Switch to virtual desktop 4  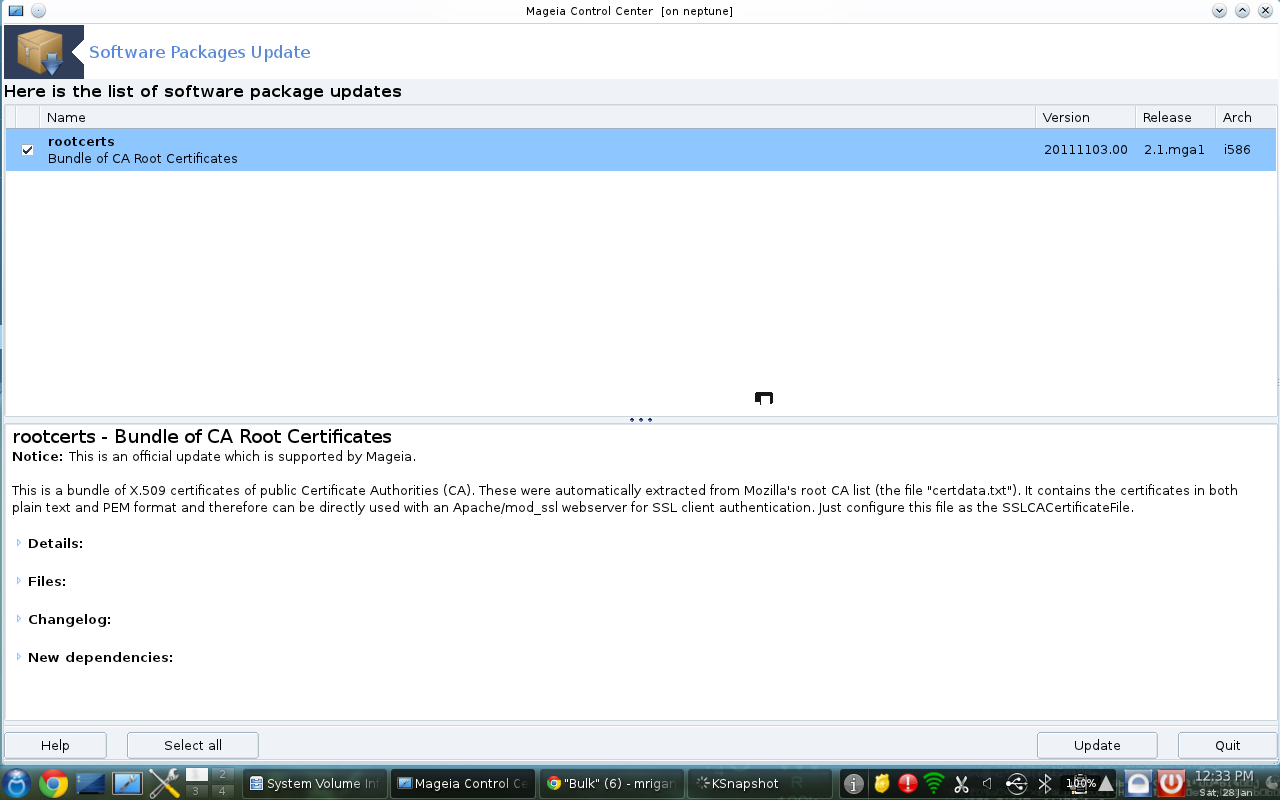coord(223,791)
